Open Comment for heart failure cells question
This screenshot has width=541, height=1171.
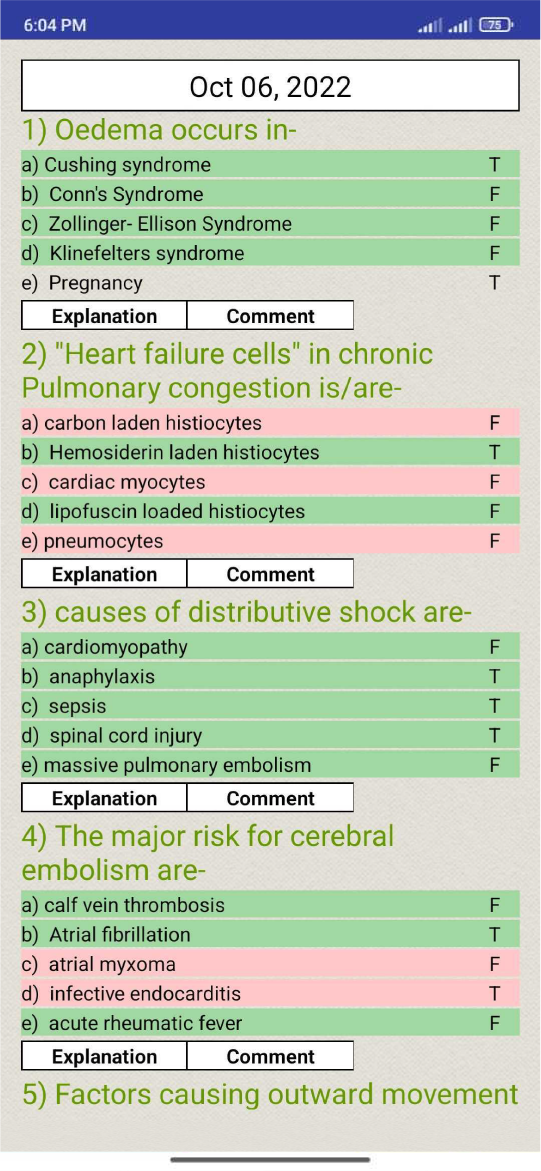click(270, 574)
